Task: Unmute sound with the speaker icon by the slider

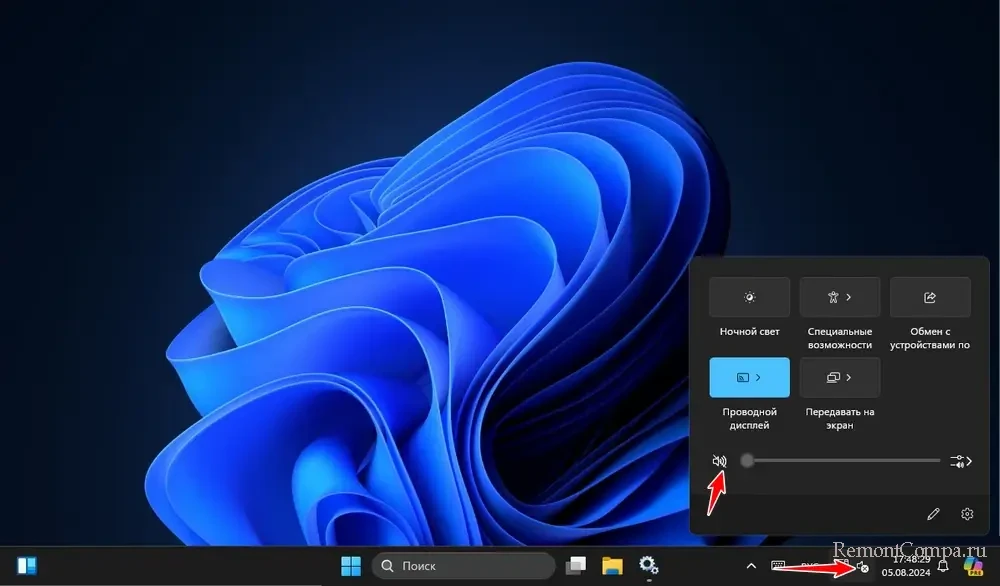Action: pyautogui.click(x=719, y=461)
